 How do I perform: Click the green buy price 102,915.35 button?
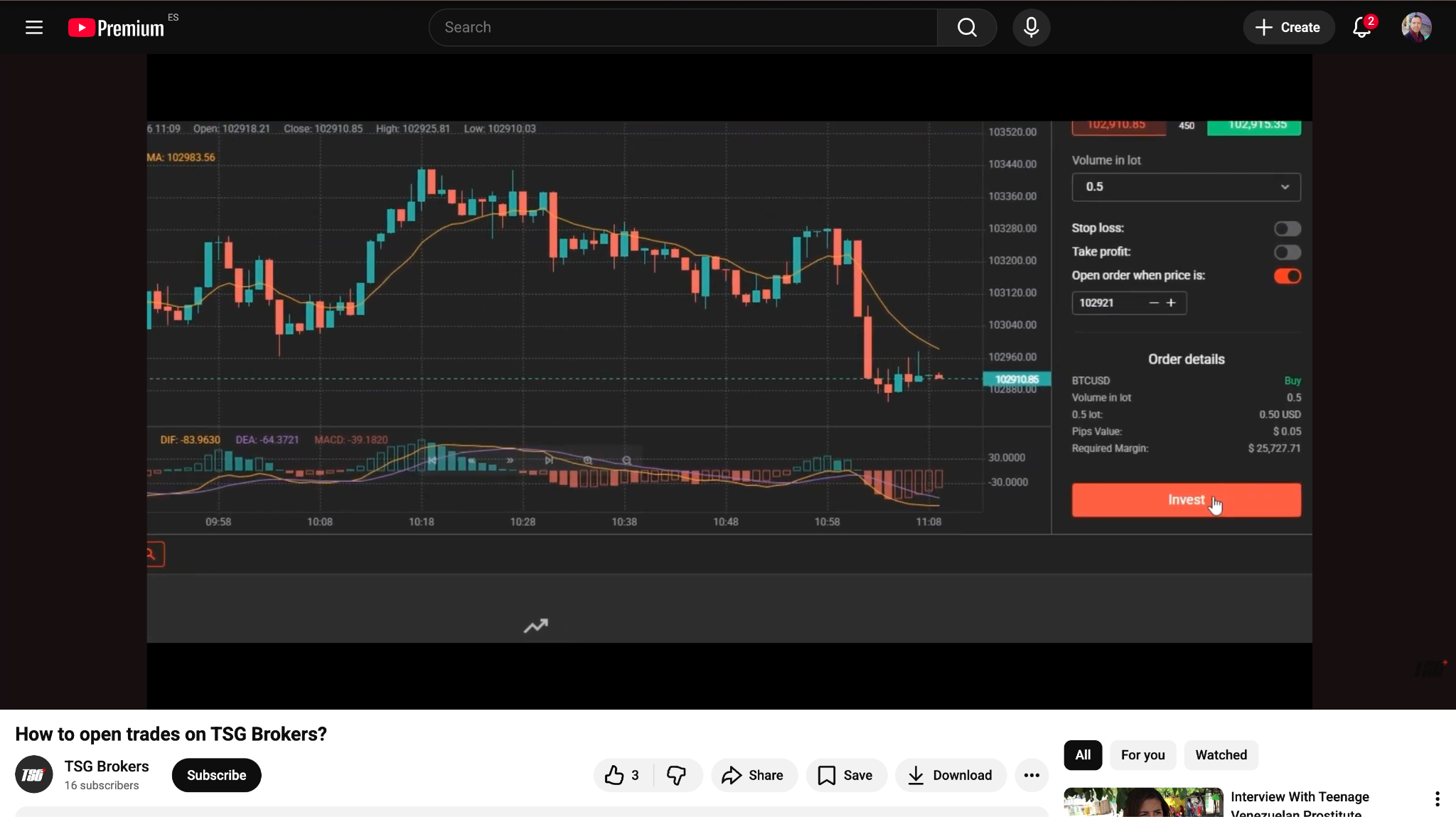1254,127
